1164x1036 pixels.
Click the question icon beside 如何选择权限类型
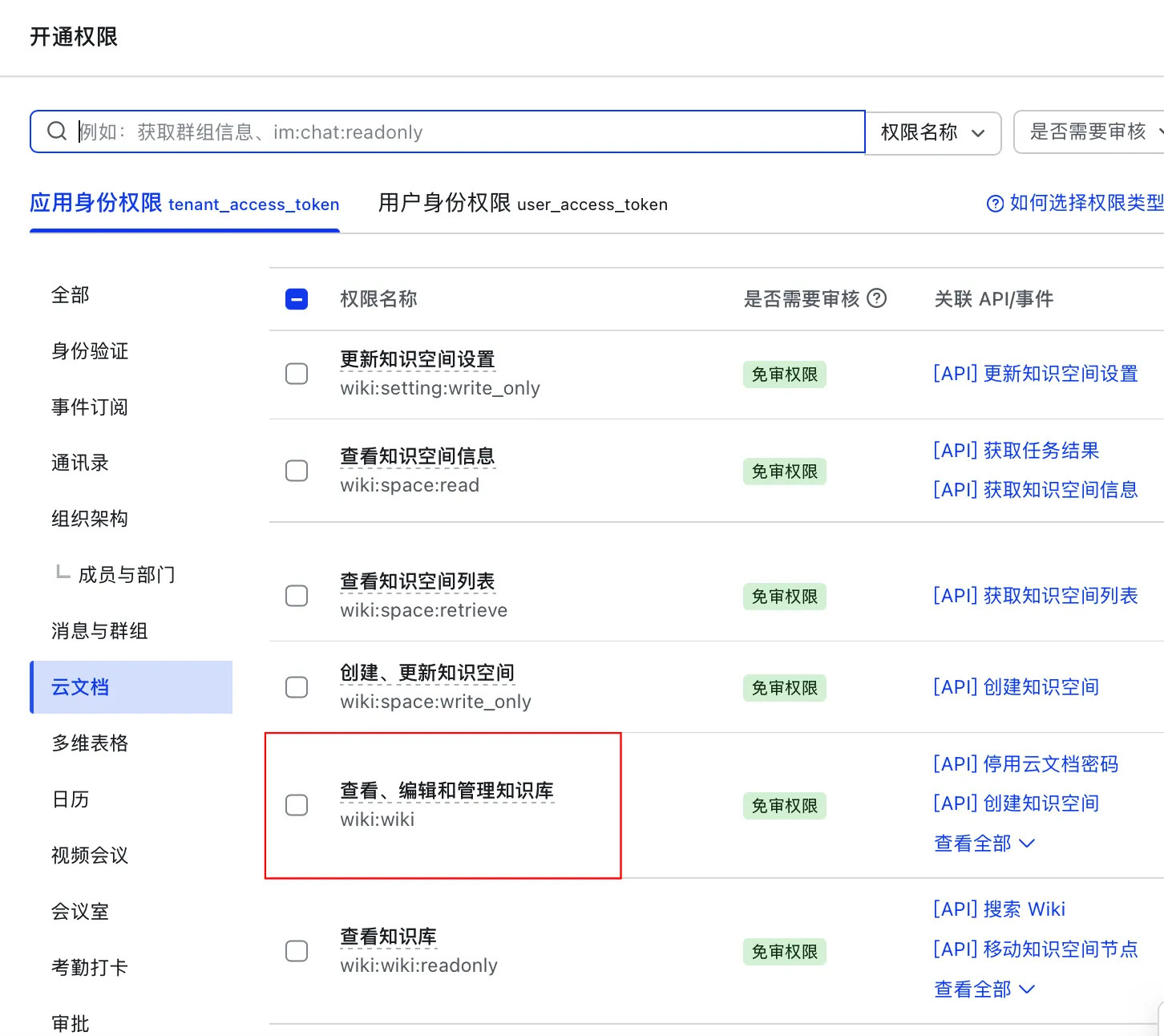click(994, 204)
